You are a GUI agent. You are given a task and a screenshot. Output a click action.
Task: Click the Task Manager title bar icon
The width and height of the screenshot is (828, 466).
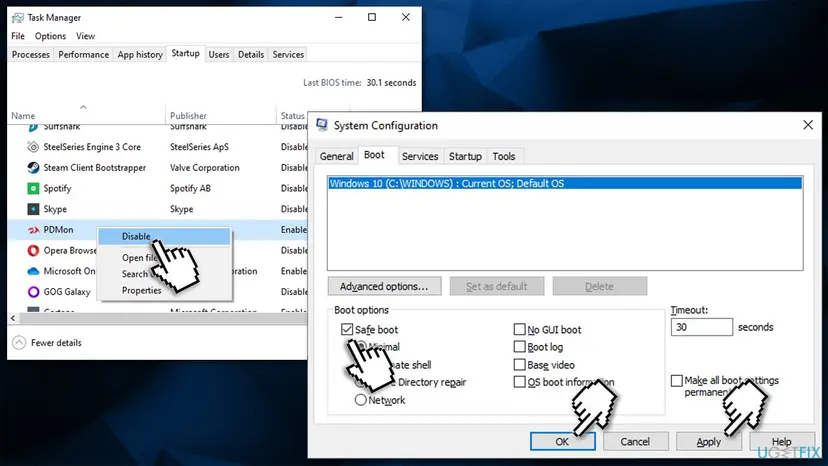[17, 18]
